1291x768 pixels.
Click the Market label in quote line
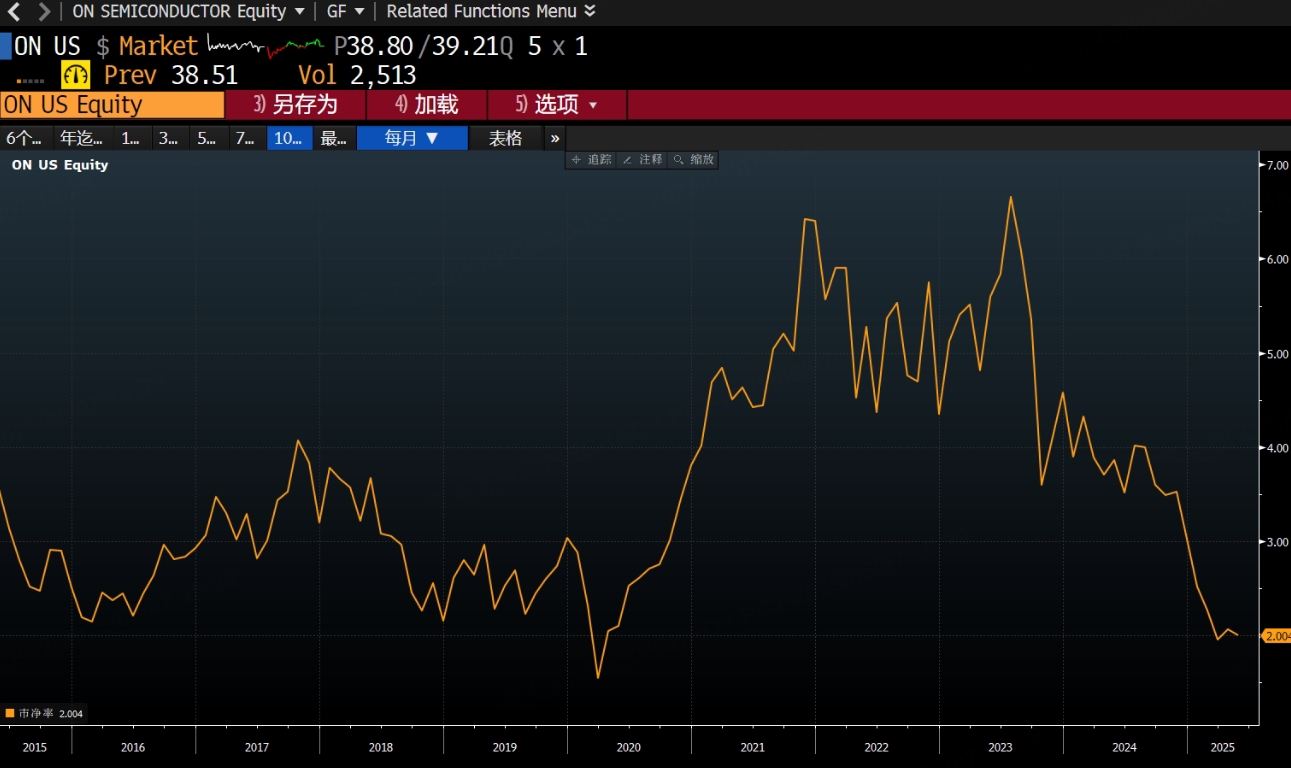pos(158,46)
